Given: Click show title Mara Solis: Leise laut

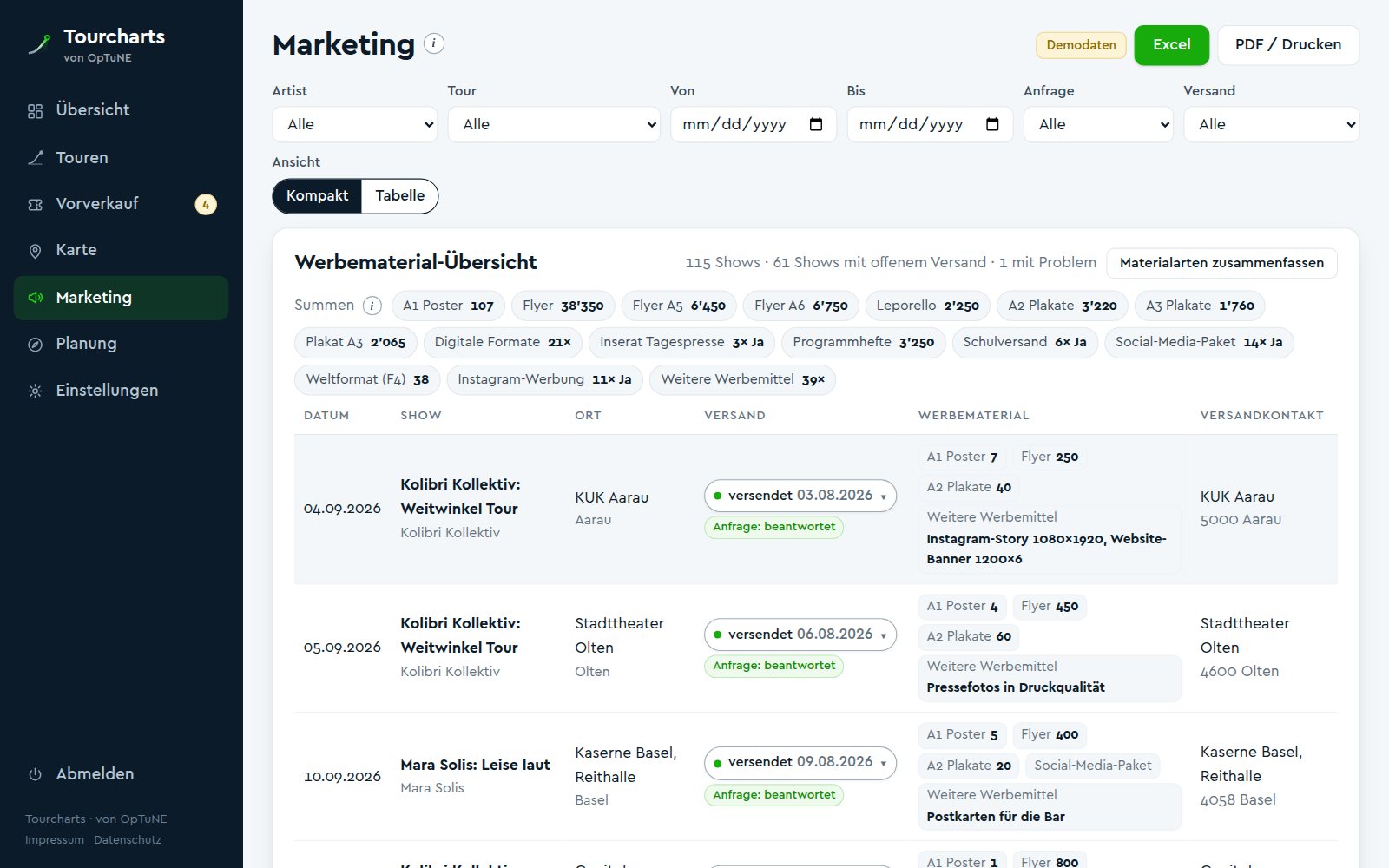Looking at the screenshot, I should tap(475, 765).
